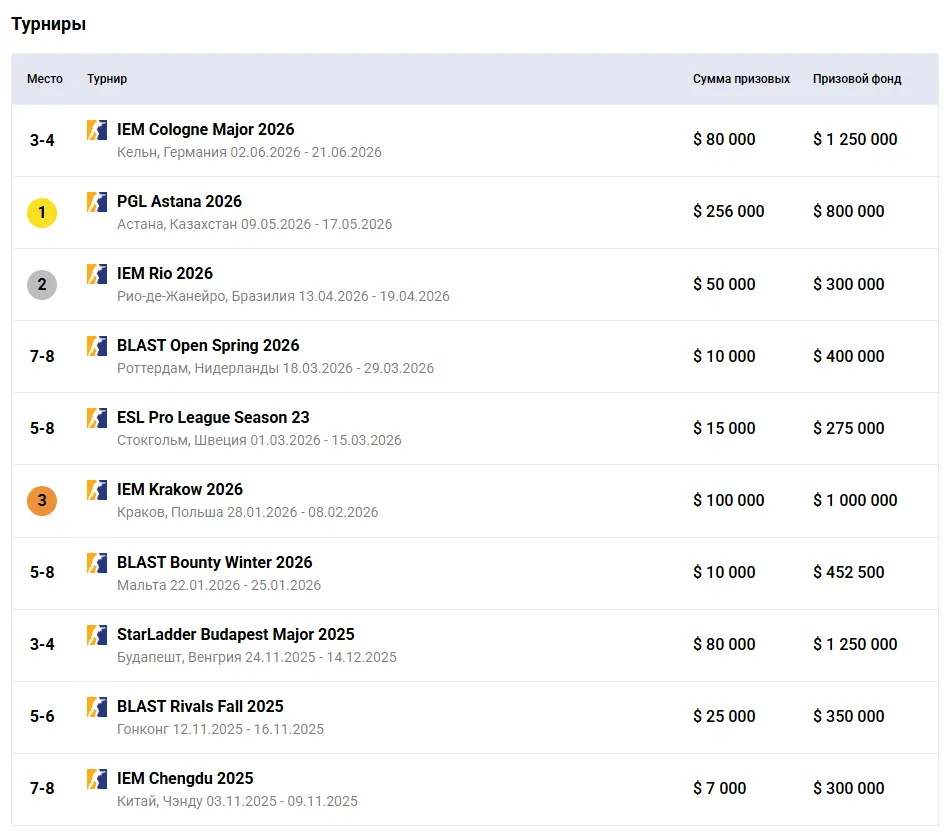Click the game icon beside BLAST Open Spring 2026
This screenshot has height=837, width=949.
(x=97, y=346)
